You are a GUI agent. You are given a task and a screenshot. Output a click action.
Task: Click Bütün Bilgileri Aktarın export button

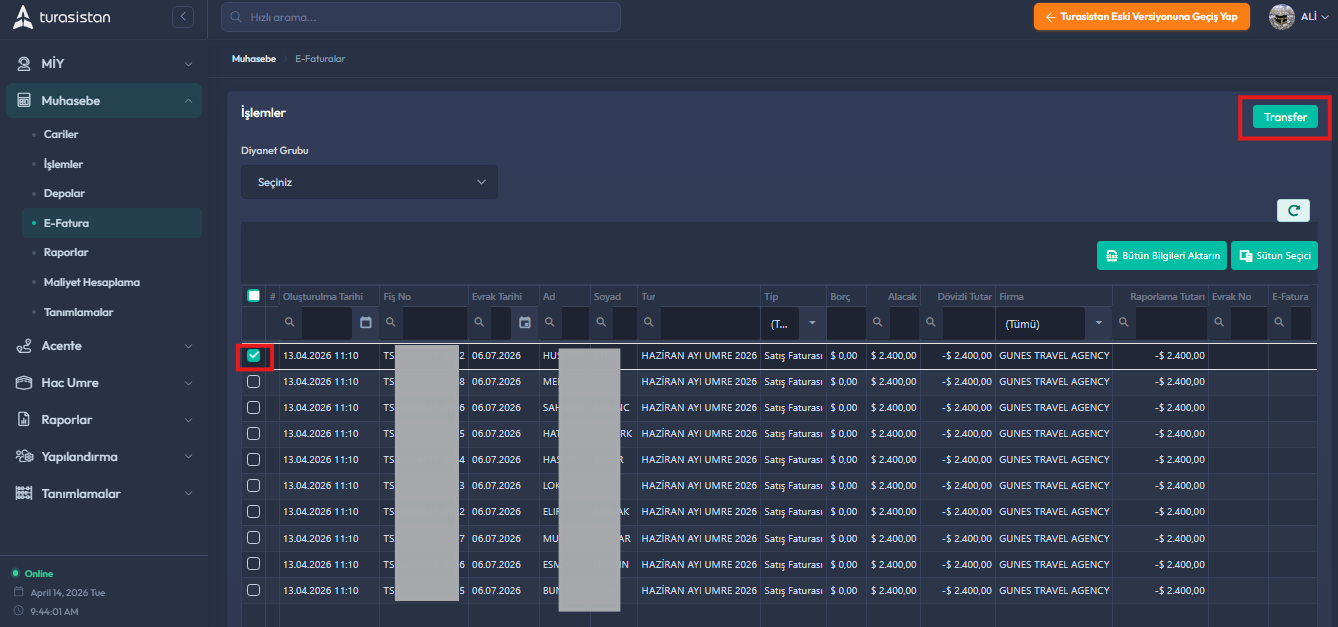tap(1161, 256)
